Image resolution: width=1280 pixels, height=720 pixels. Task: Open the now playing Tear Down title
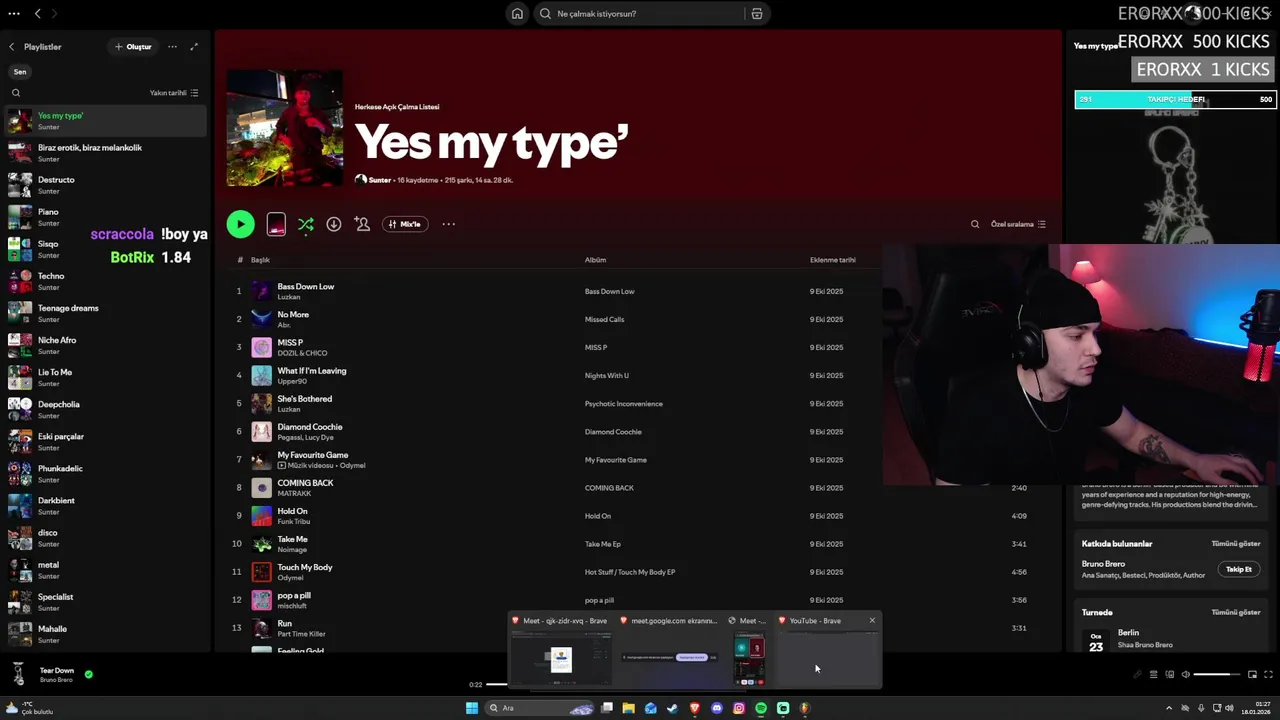coord(57,671)
